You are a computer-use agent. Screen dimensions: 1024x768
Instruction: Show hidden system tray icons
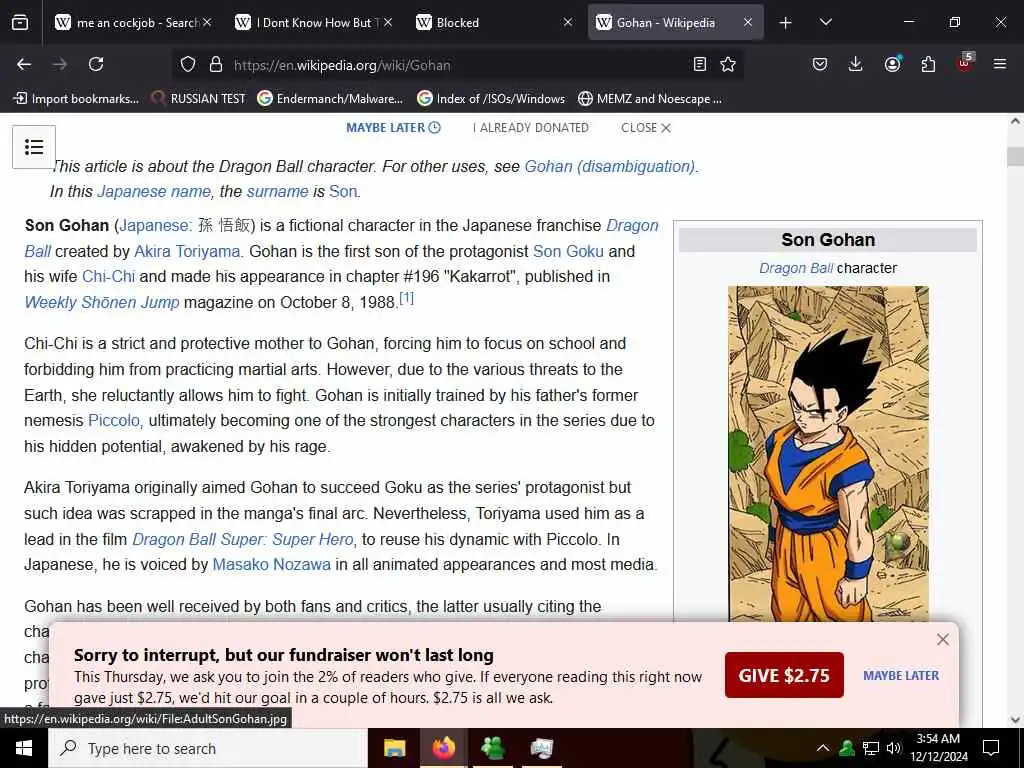823,748
